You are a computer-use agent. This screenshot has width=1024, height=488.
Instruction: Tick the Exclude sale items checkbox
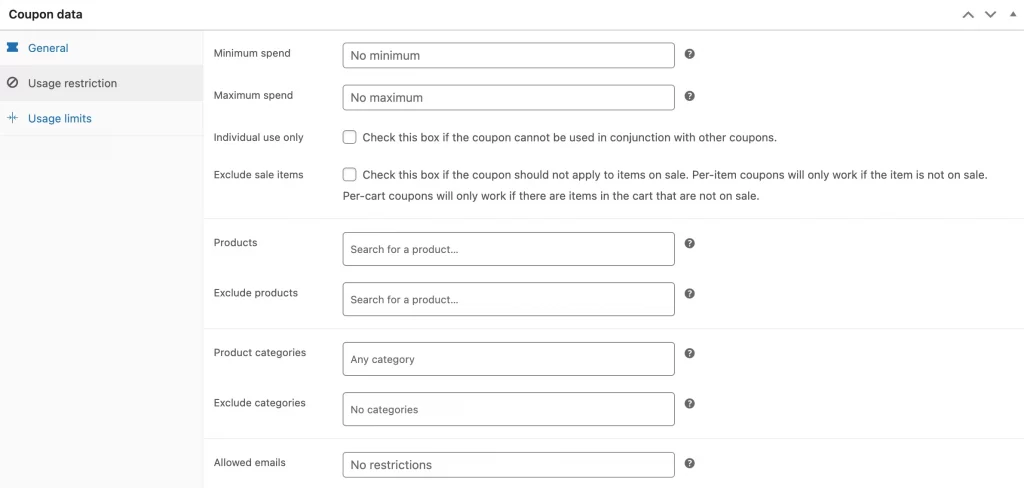pos(349,174)
